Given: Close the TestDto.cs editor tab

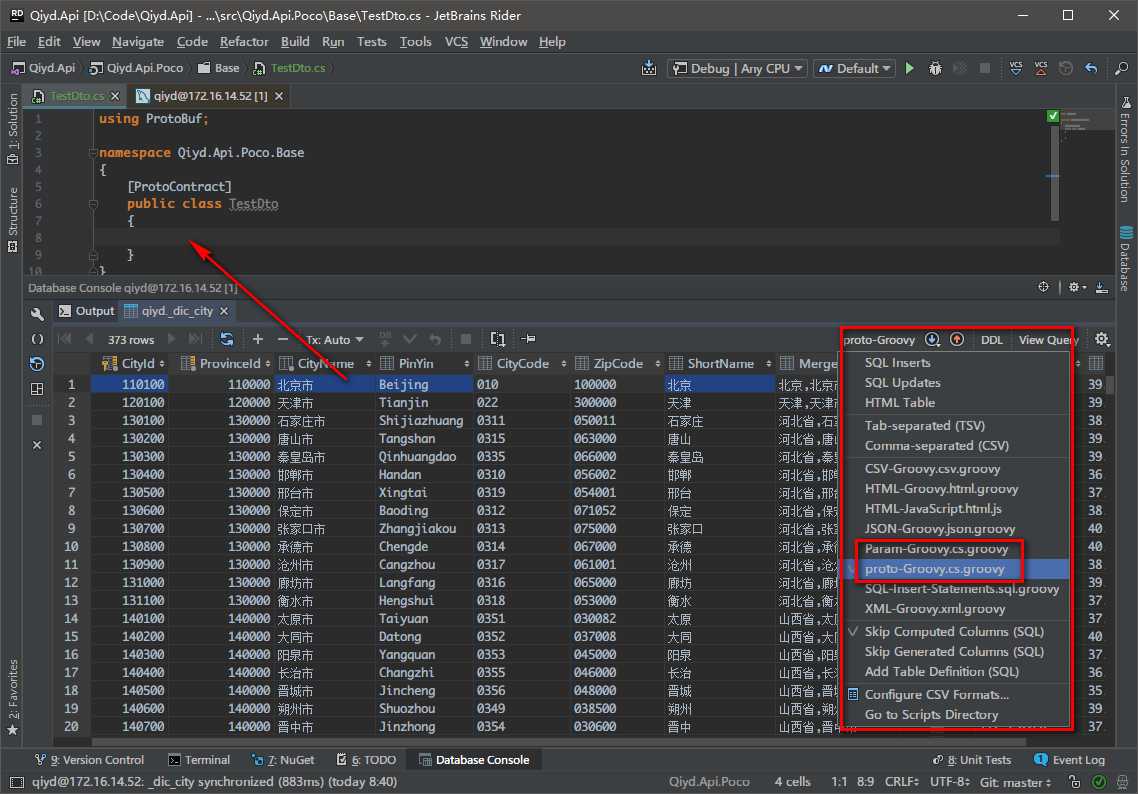Looking at the screenshot, I should coord(115,96).
